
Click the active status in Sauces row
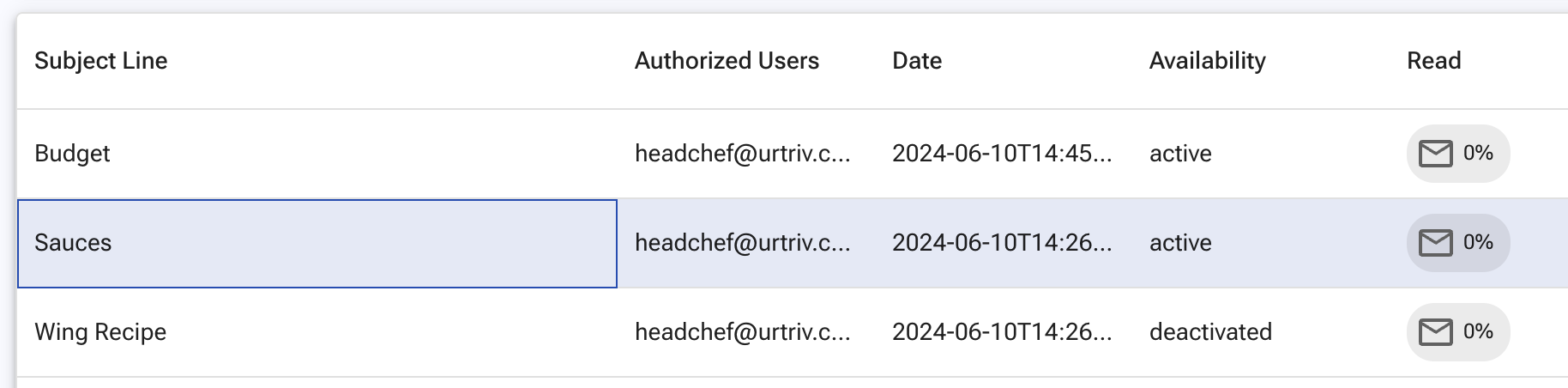(1180, 243)
